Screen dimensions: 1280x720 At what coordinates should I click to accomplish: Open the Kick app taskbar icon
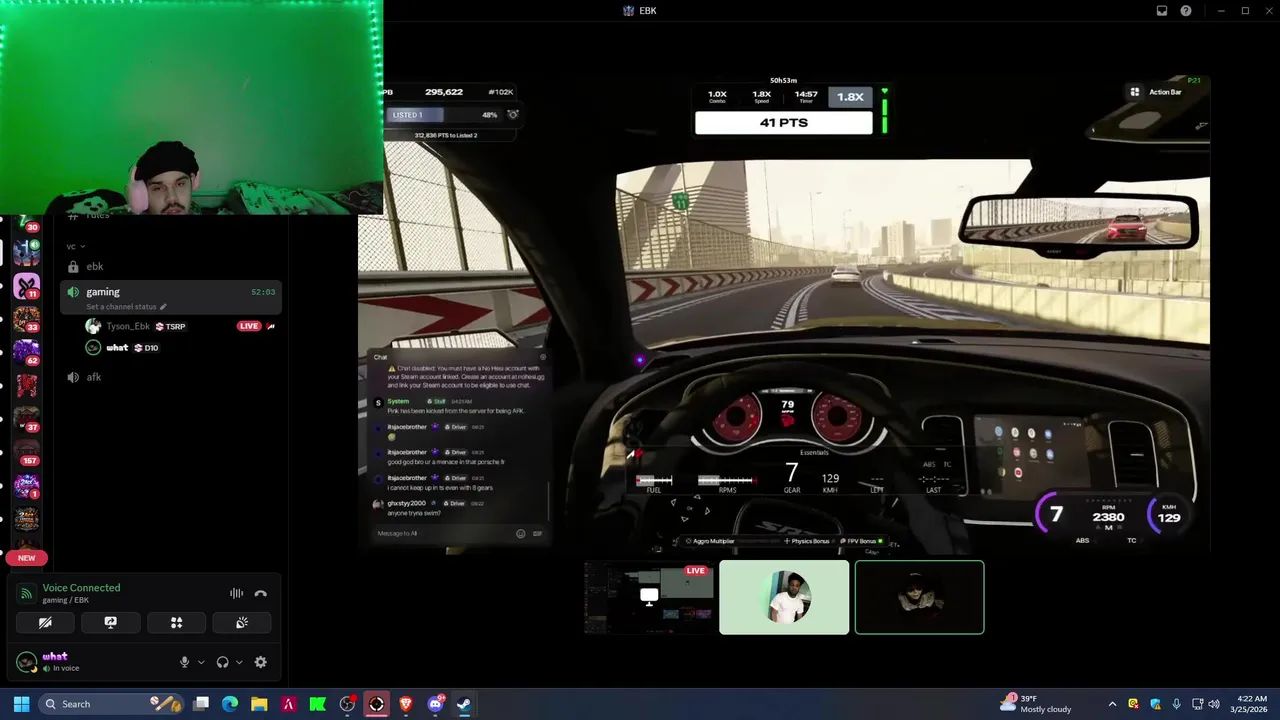(318, 704)
